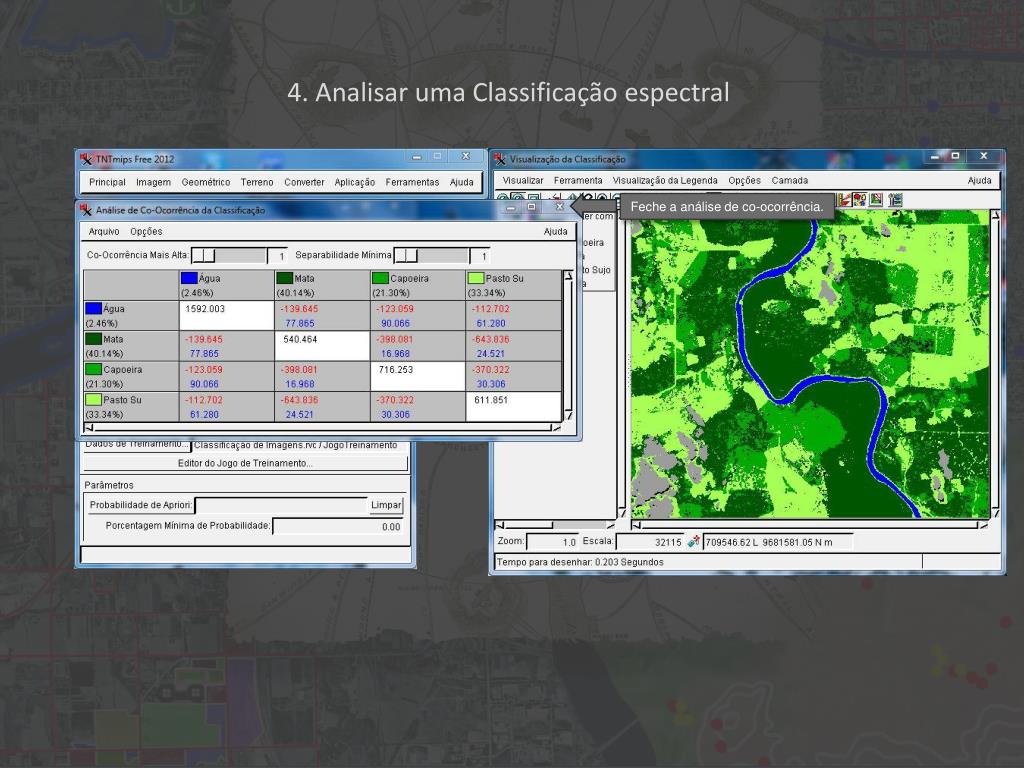Click the rightmost legend-options icon in Visualização toolbar
This screenshot has width=1024, height=768.
pos(895,200)
